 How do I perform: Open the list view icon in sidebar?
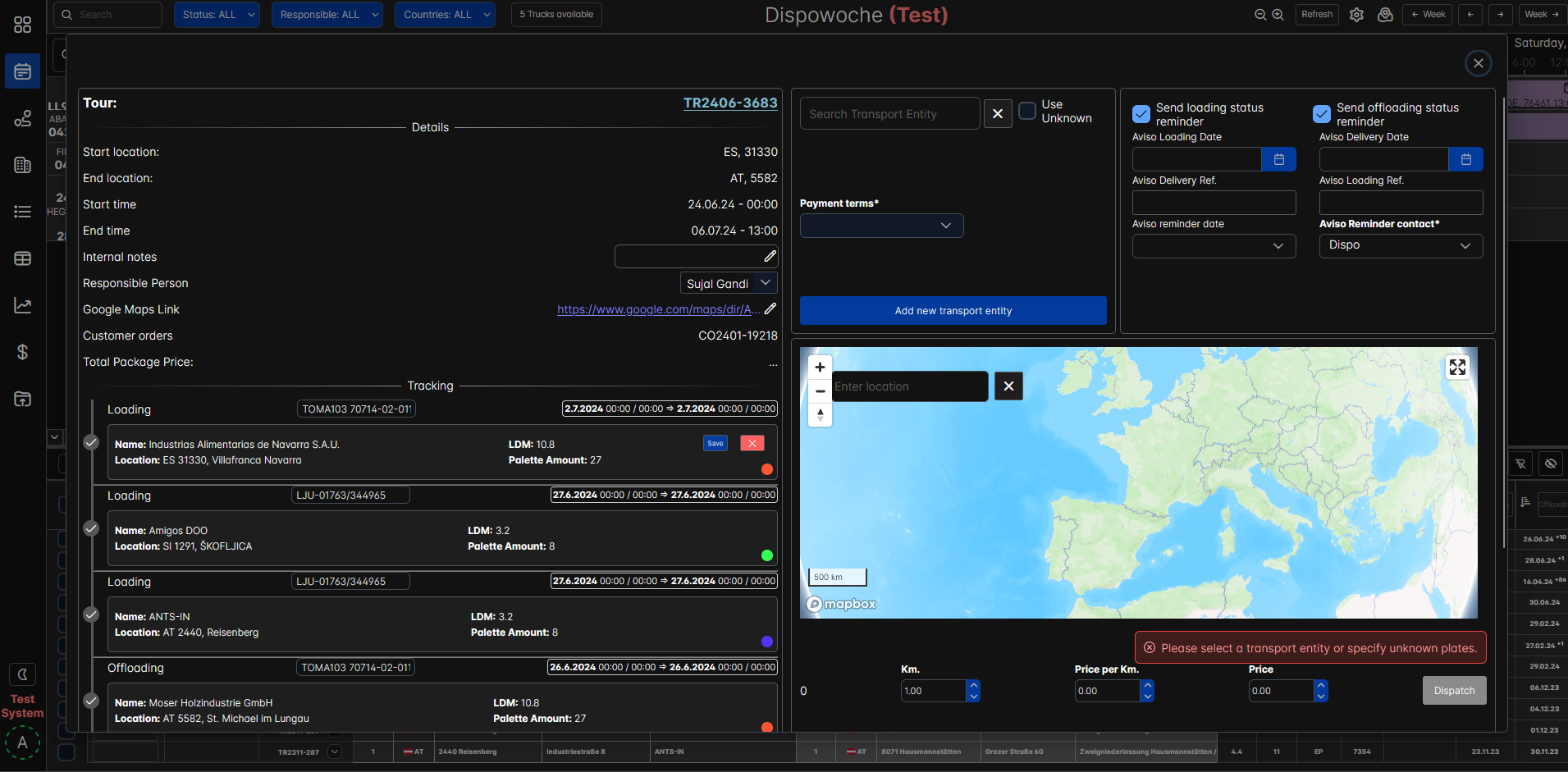coord(23,212)
